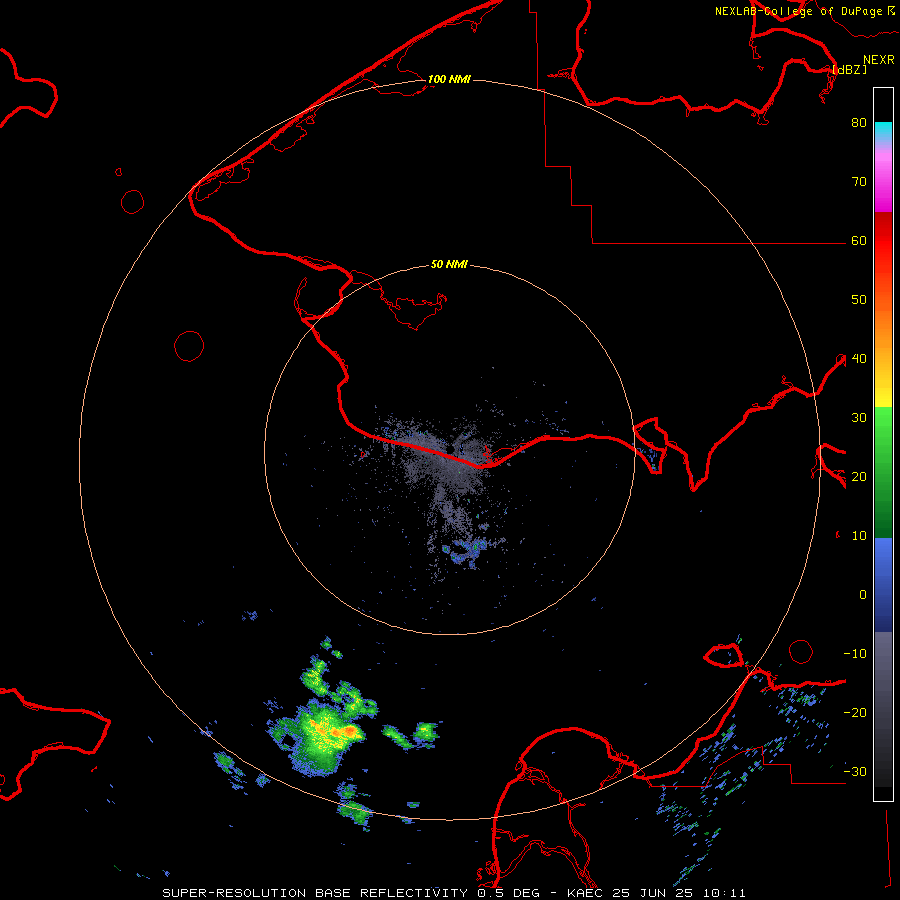This screenshot has height=900, width=900.
Task: Select the 50 NMI range ring label
Action: point(449,264)
